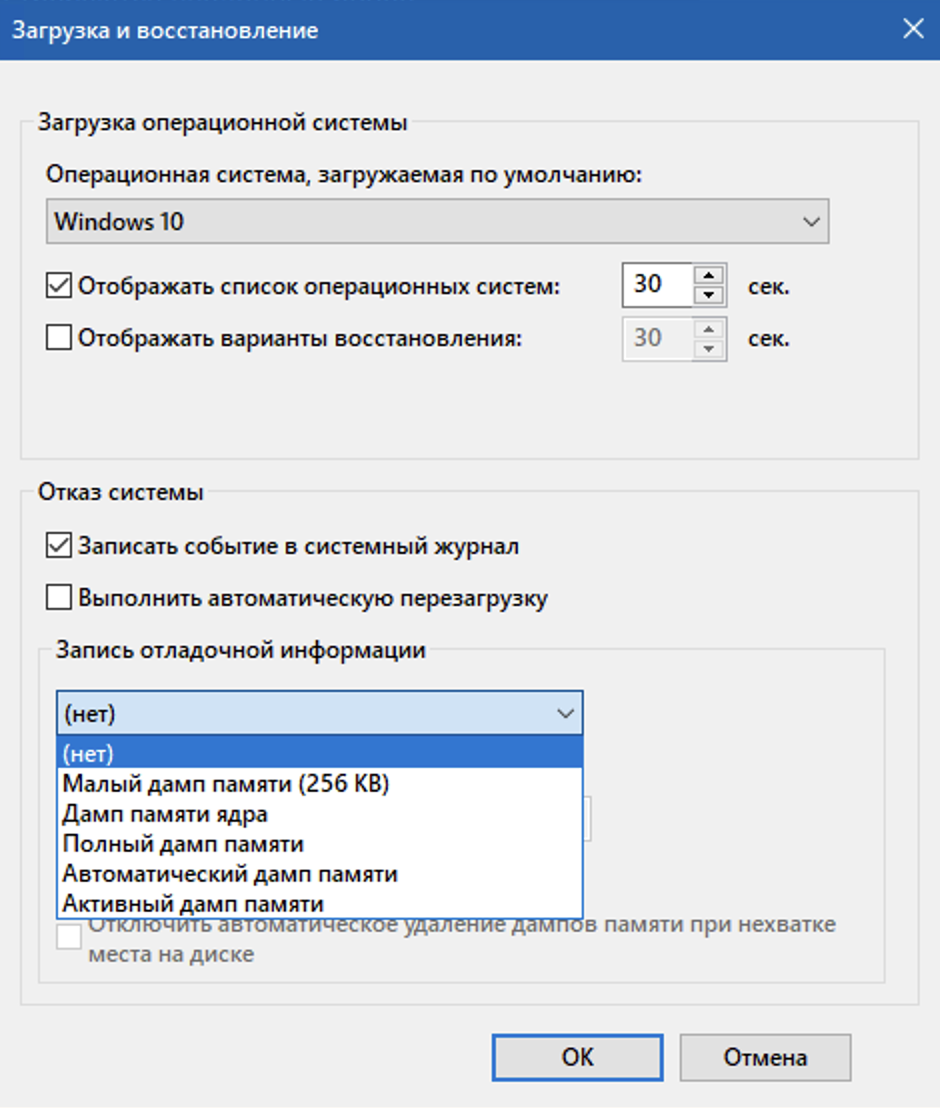This screenshot has height=1108, width=940.
Task: Open the default operating system dropdown
Action: (815, 221)
